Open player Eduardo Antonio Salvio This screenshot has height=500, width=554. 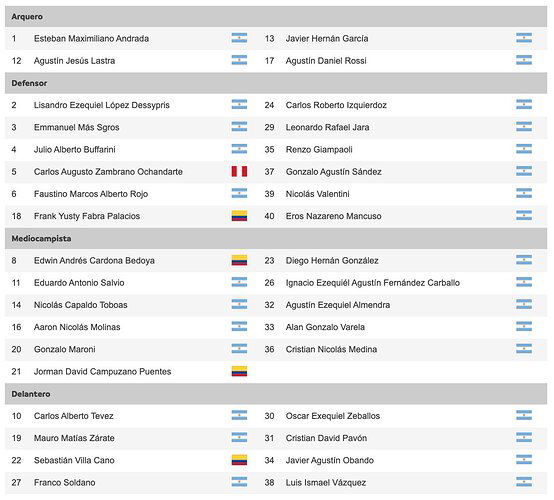click(79, 283)
